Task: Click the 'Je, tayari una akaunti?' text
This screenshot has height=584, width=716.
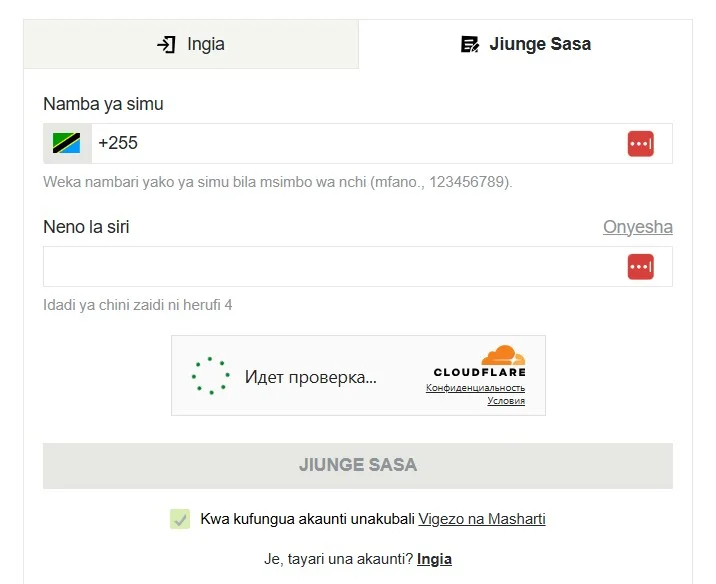Action: click(338, 559)
